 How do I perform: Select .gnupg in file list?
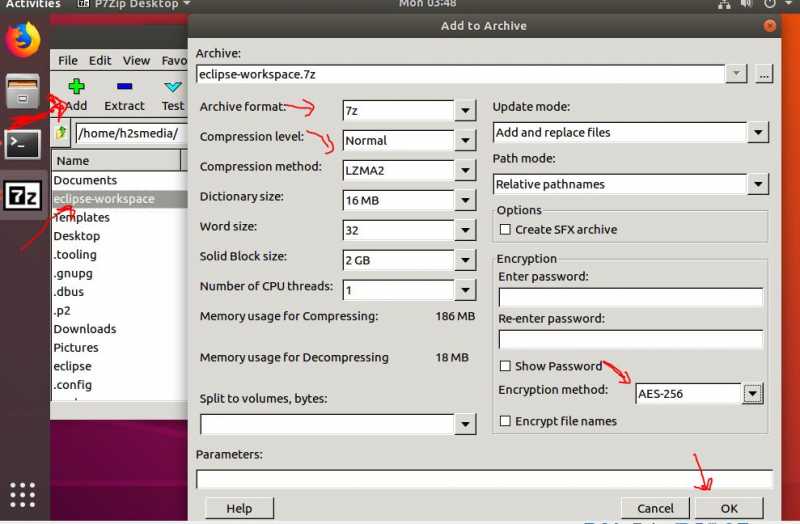[x=73, y=273]
